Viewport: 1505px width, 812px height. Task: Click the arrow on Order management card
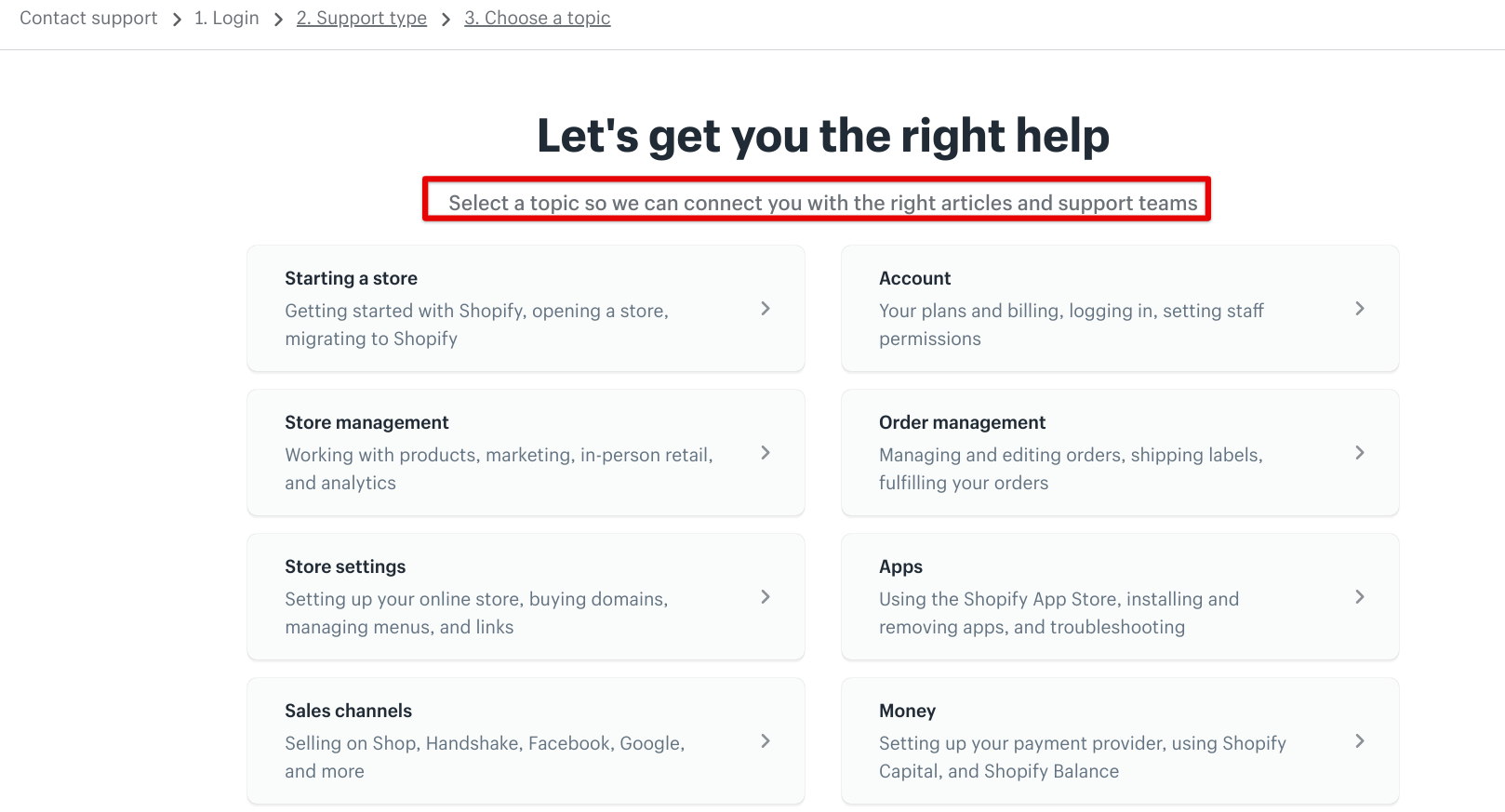pos(1360,453)
